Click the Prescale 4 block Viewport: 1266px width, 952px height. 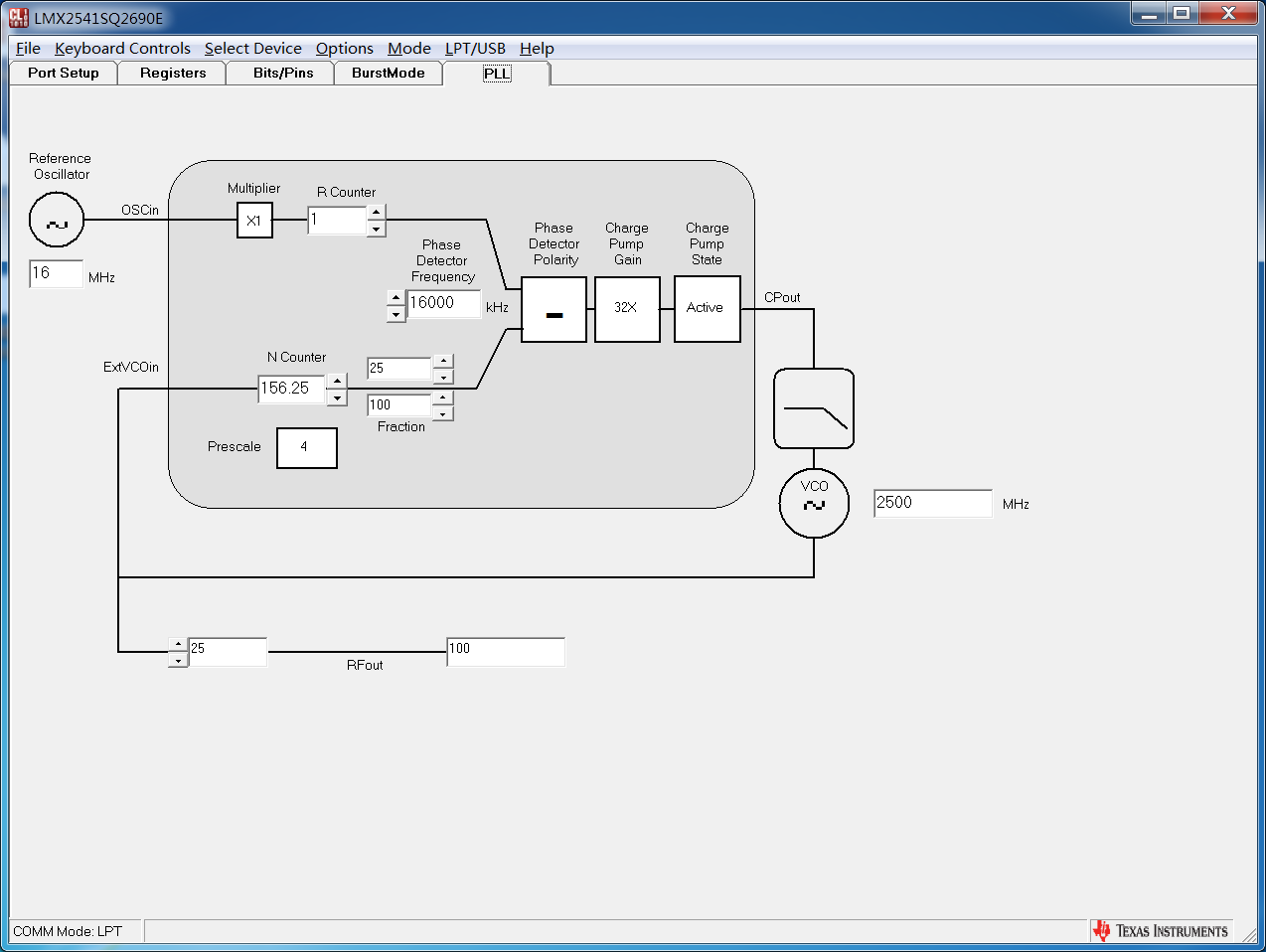pos(307,448)
